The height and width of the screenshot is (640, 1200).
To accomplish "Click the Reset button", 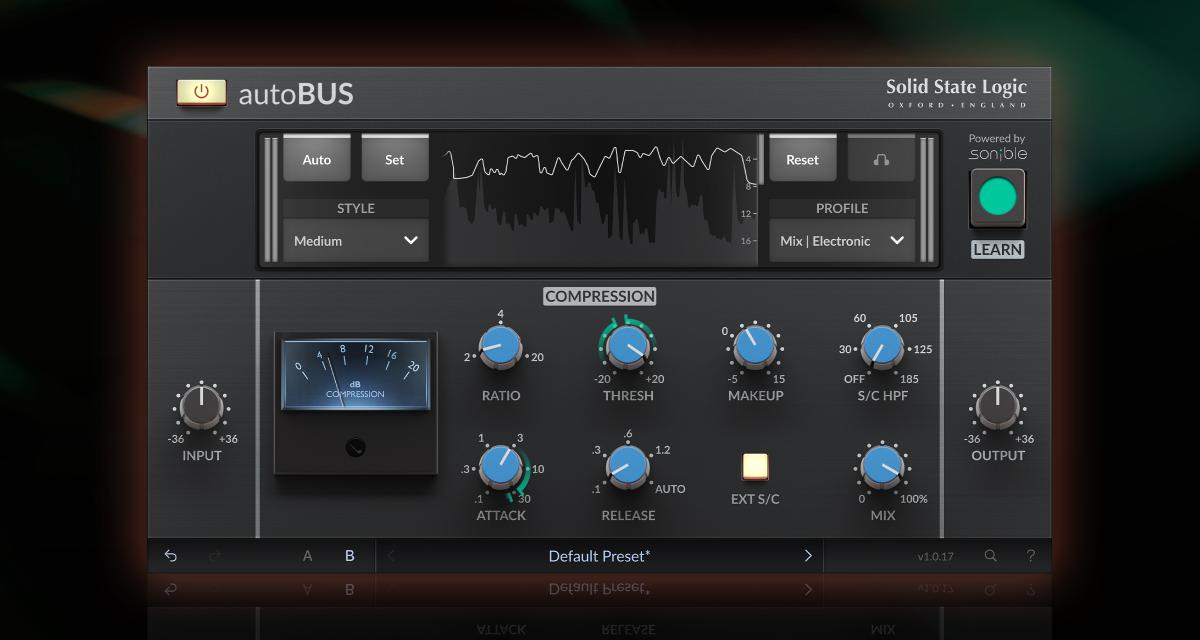I will 803,158.
